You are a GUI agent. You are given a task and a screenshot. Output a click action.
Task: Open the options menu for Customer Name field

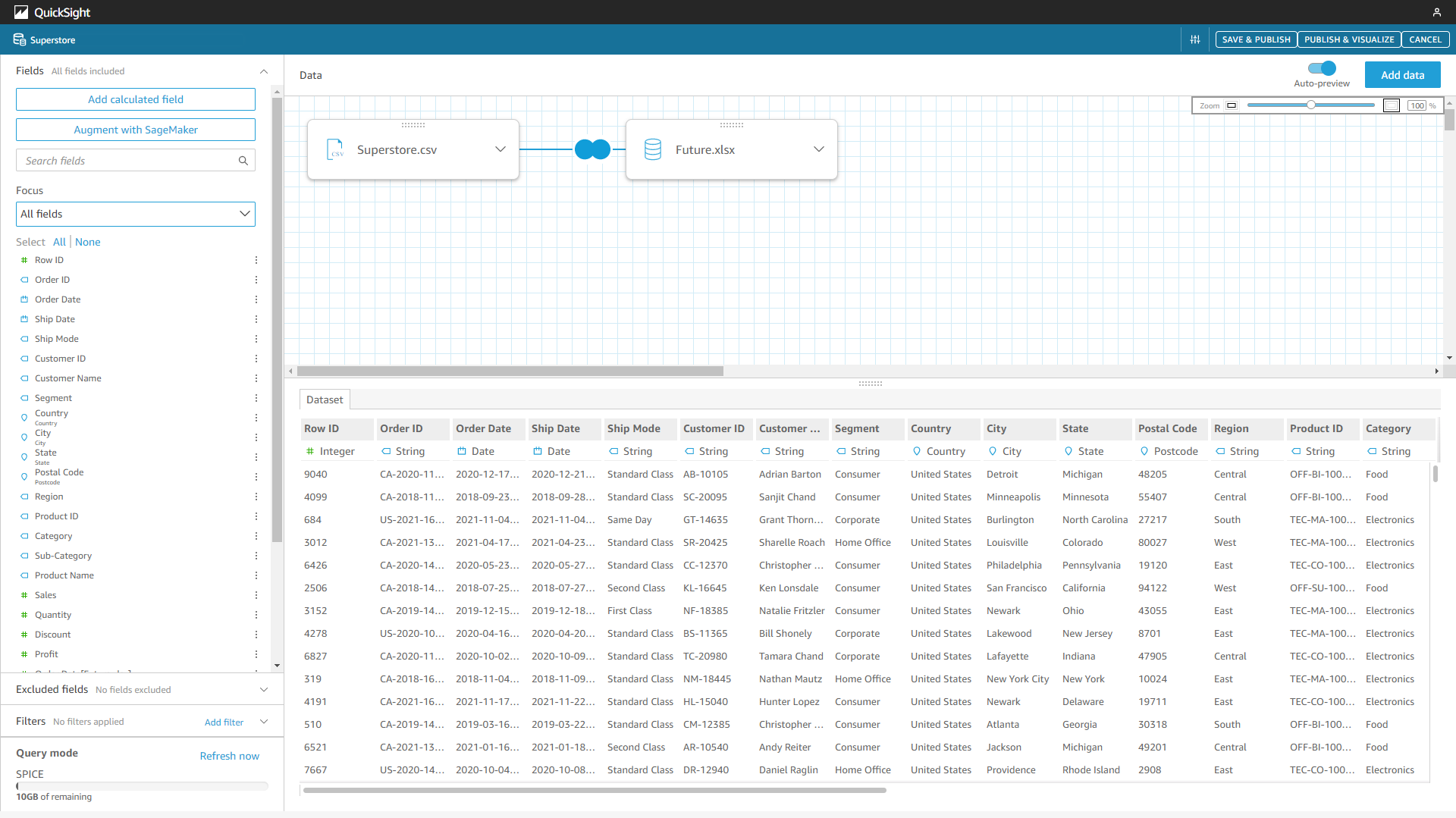tap(256, 378)
